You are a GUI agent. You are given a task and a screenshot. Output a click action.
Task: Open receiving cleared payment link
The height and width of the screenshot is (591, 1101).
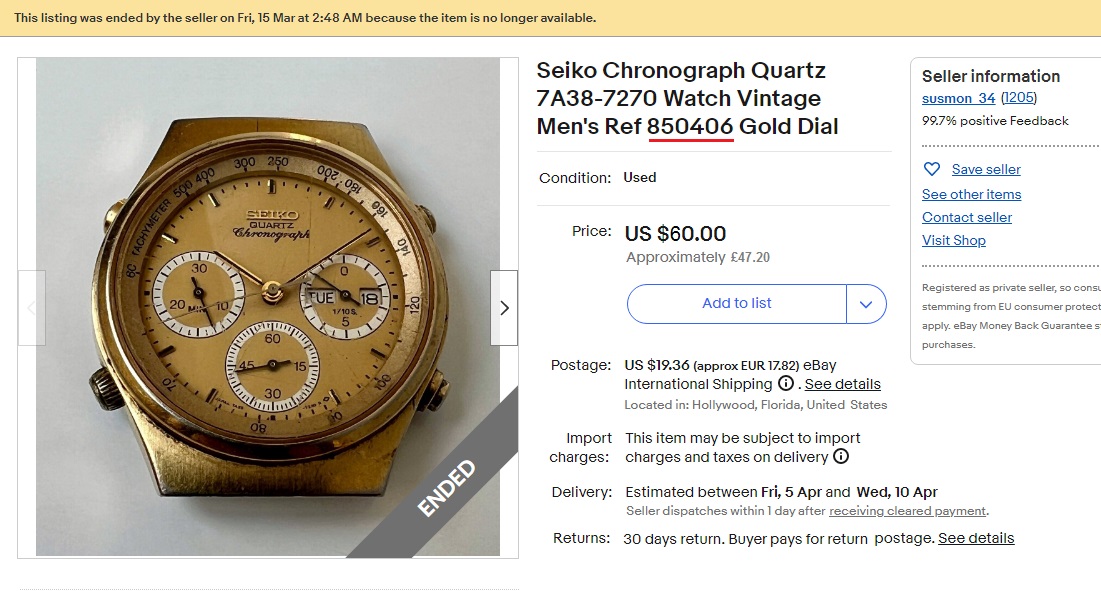pyautogui.click(x=906, y=510)
